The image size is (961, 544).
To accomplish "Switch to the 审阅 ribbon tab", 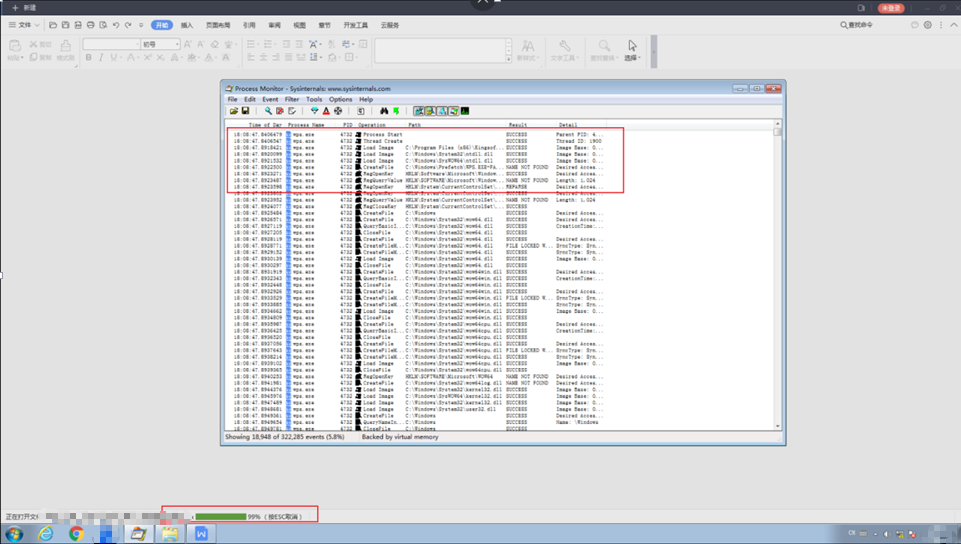I will point(274,25).
